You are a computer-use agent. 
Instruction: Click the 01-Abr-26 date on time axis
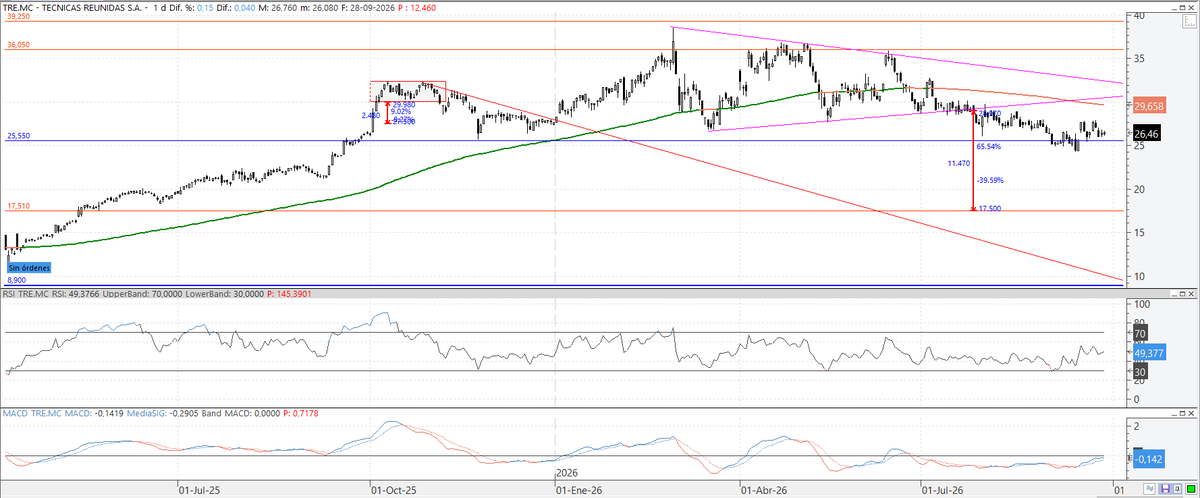point(763,490)
